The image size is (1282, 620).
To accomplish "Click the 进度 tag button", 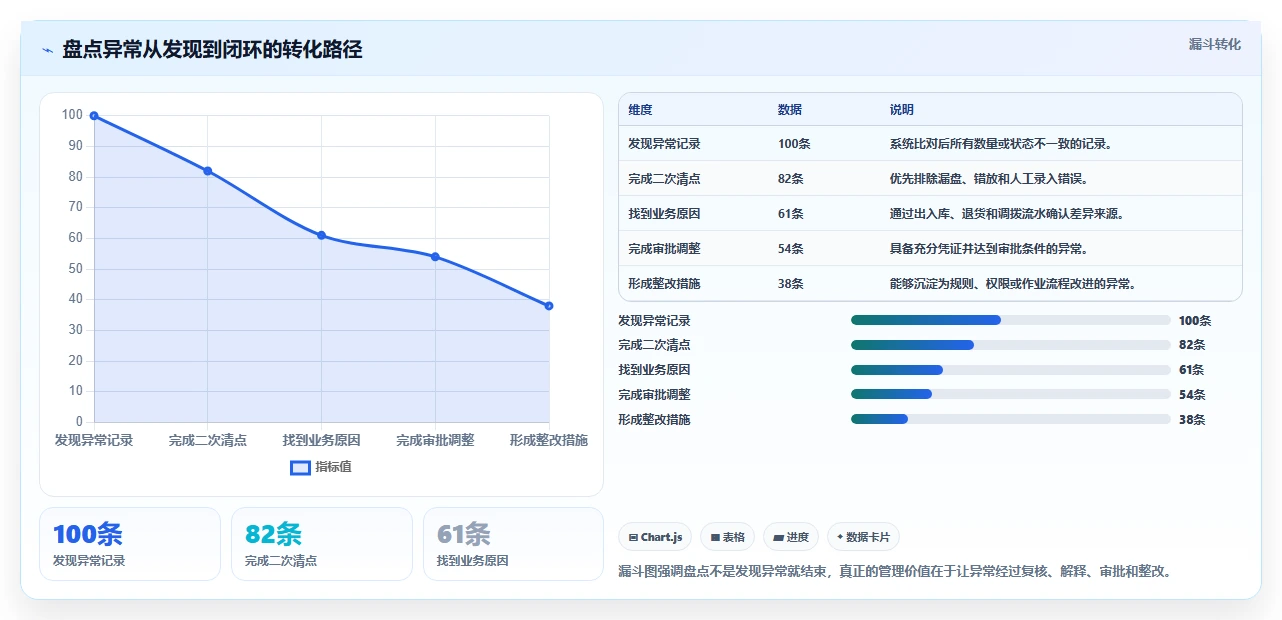I will click(x=791, y=537).
